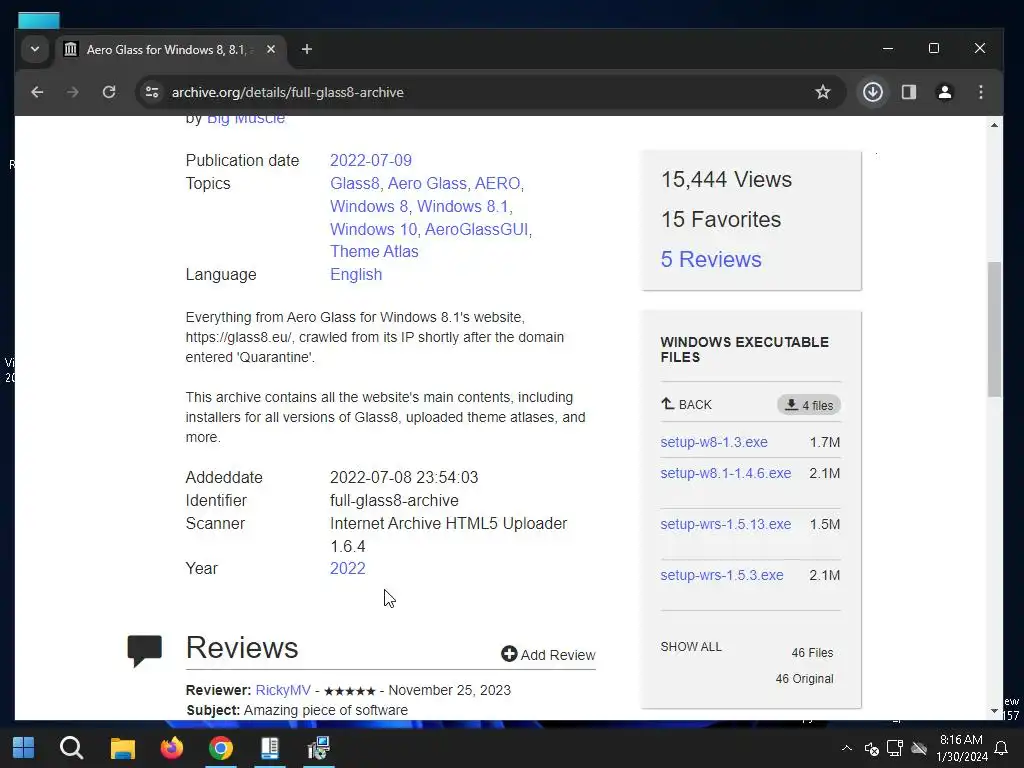This screenshot has height=768, width=1024.
Task: Open File Explorer from the taskbar
Action: click(x=122, y=748)
